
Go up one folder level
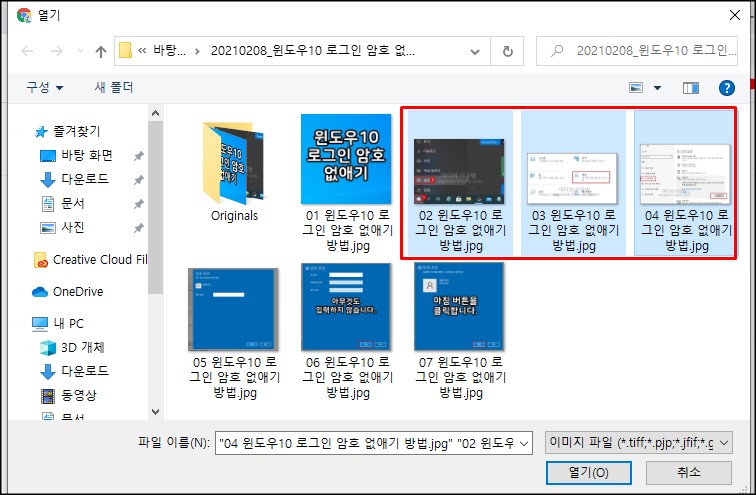click(x=101, y=51)
